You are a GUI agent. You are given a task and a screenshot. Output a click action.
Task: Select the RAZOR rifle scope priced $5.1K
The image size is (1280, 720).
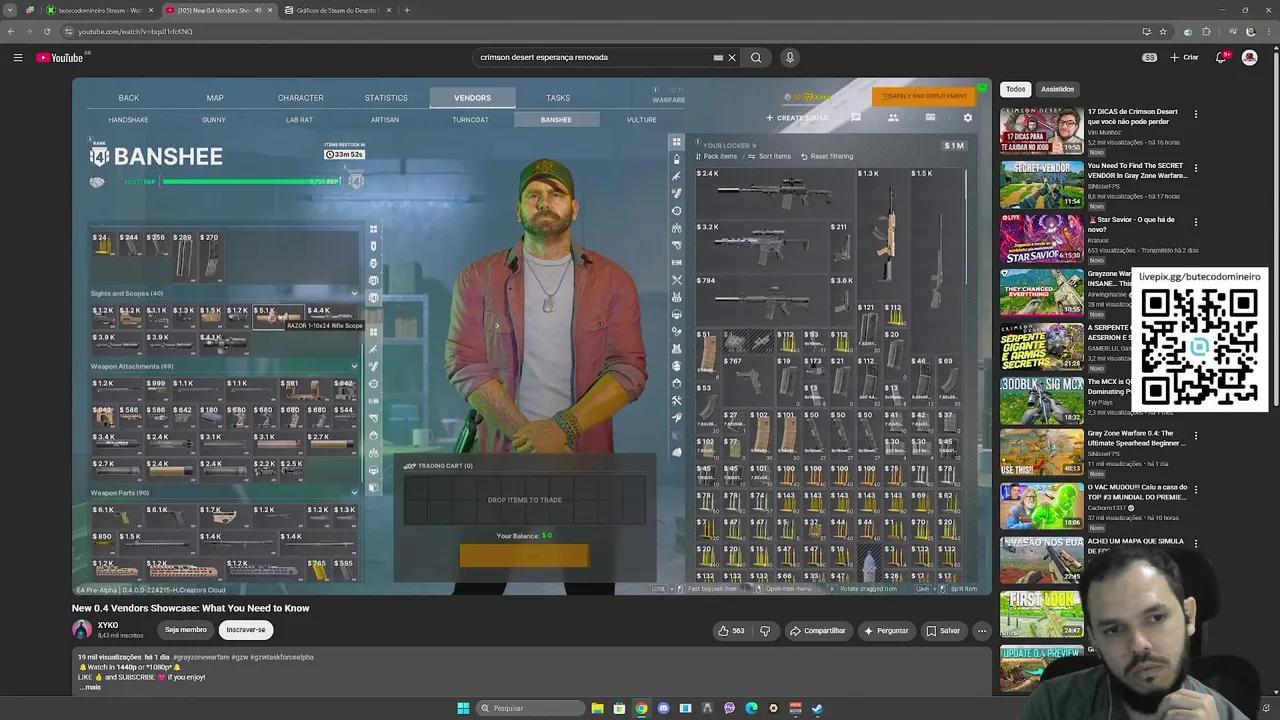click(278, 318)
